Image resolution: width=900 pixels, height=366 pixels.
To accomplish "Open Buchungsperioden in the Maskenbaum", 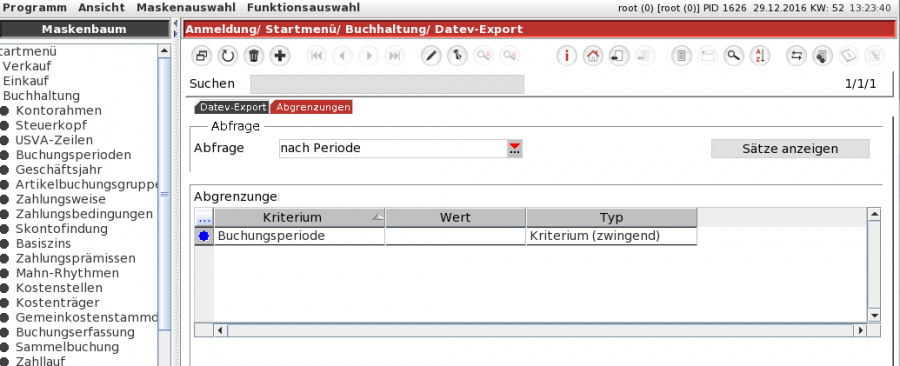I will 73,155.
